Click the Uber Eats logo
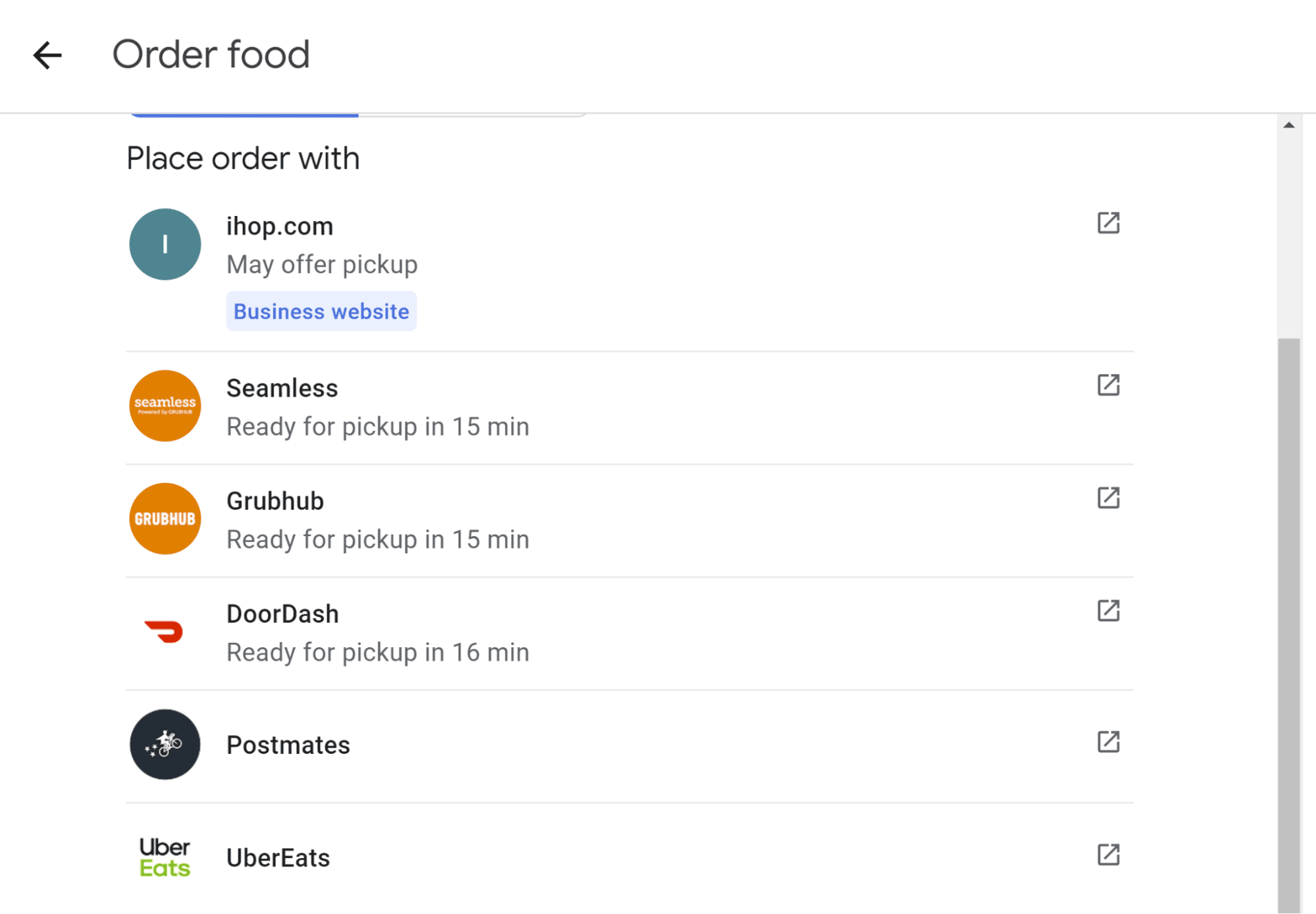 tap(165, 857)
